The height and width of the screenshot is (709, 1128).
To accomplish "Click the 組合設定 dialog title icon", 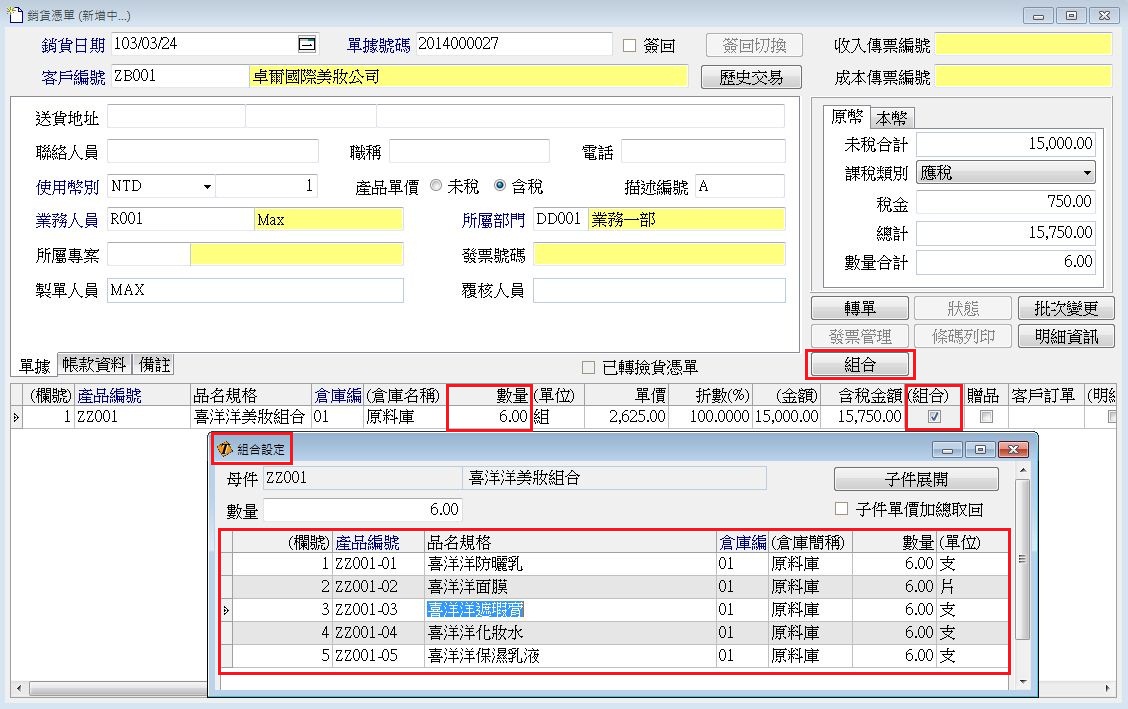I will tap(225, 450).
